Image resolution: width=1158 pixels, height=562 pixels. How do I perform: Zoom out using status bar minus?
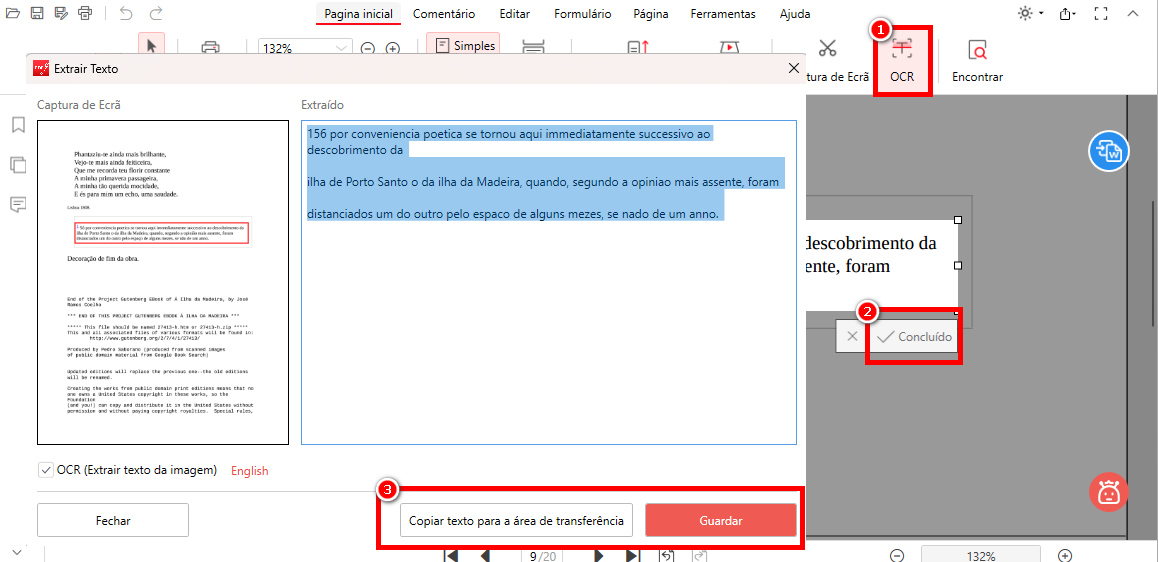[x=897, y=555]
